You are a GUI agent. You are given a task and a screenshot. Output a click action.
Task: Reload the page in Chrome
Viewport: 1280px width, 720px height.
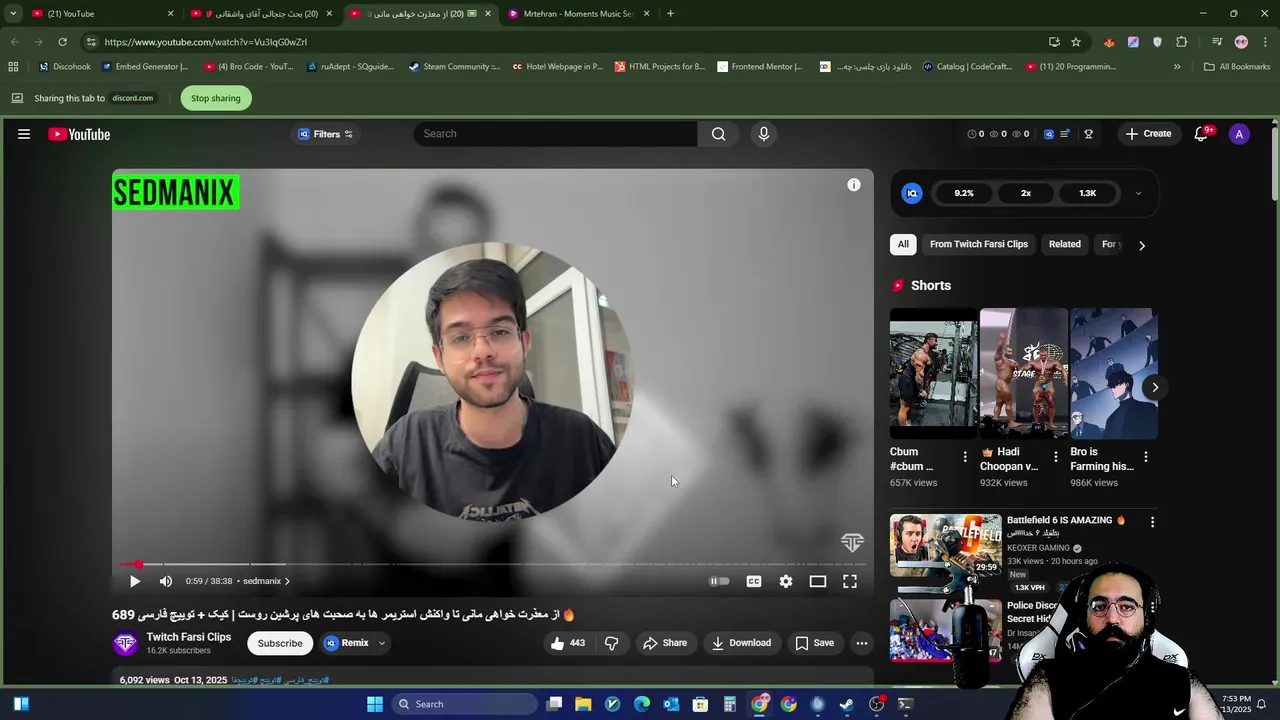pos(62,42)
